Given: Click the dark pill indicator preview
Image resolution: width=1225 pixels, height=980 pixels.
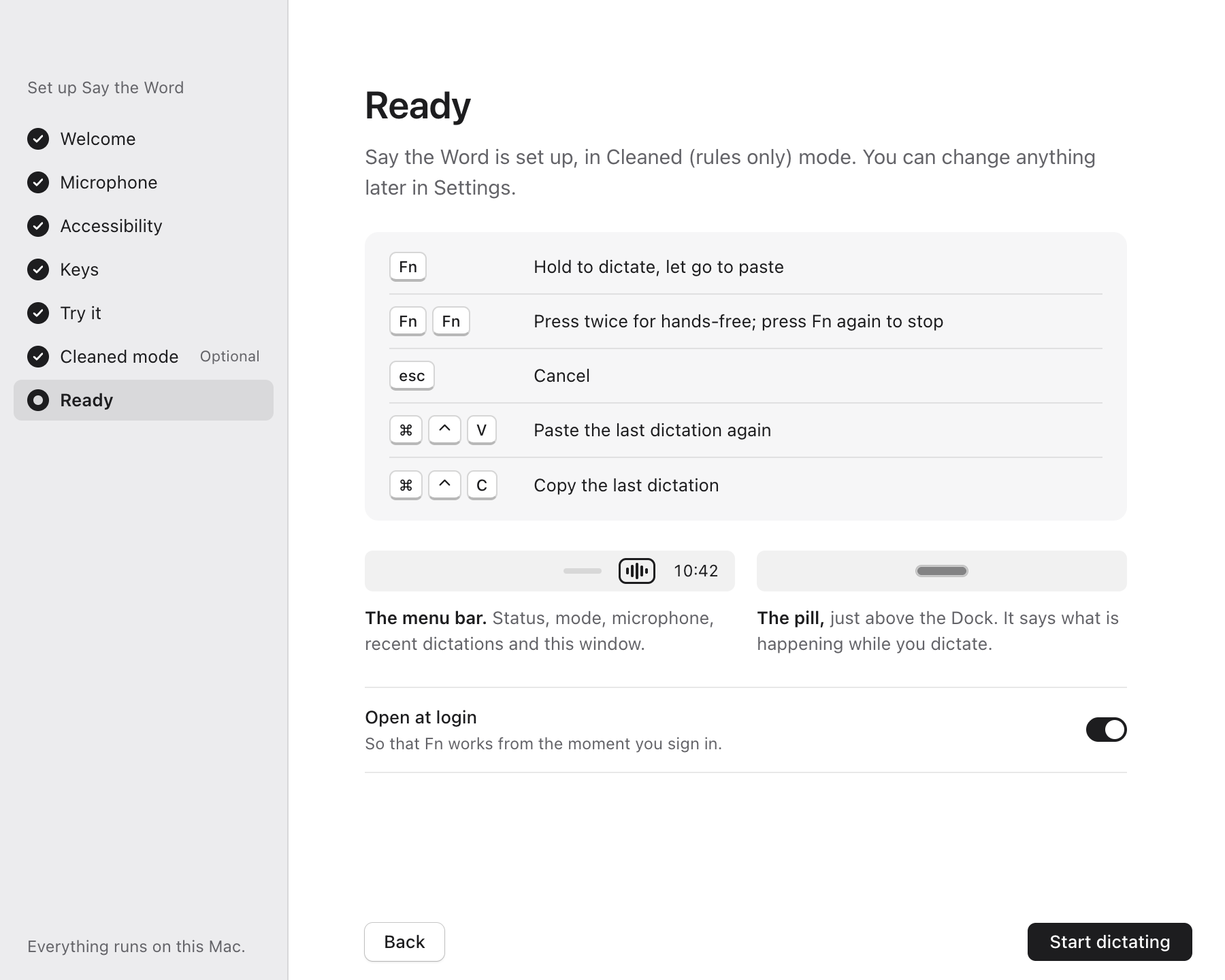Looking at the screenshot, I should 942,571.
